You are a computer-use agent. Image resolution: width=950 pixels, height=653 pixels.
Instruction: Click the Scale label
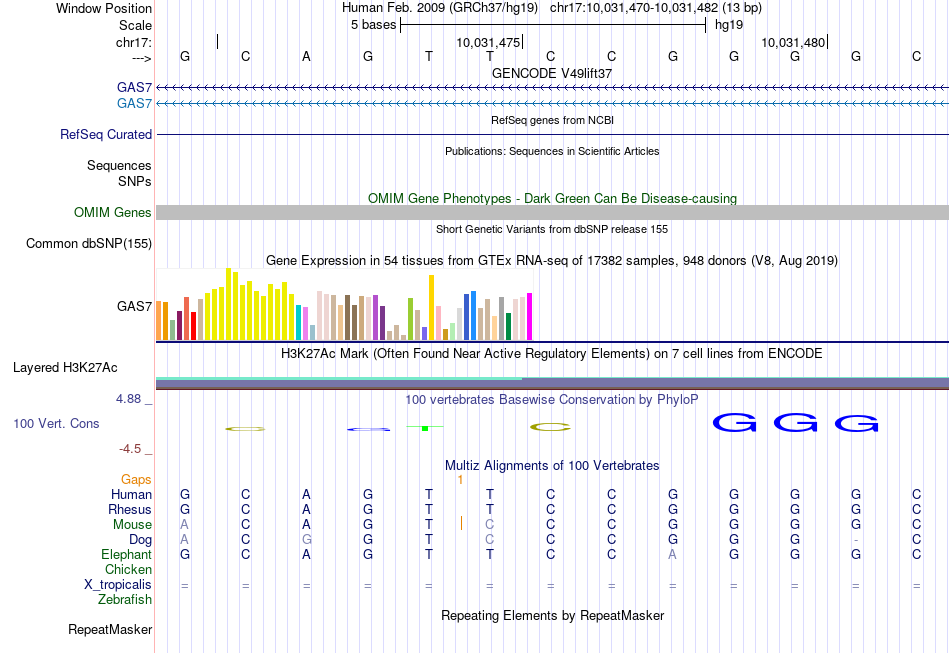click(135, 25)
